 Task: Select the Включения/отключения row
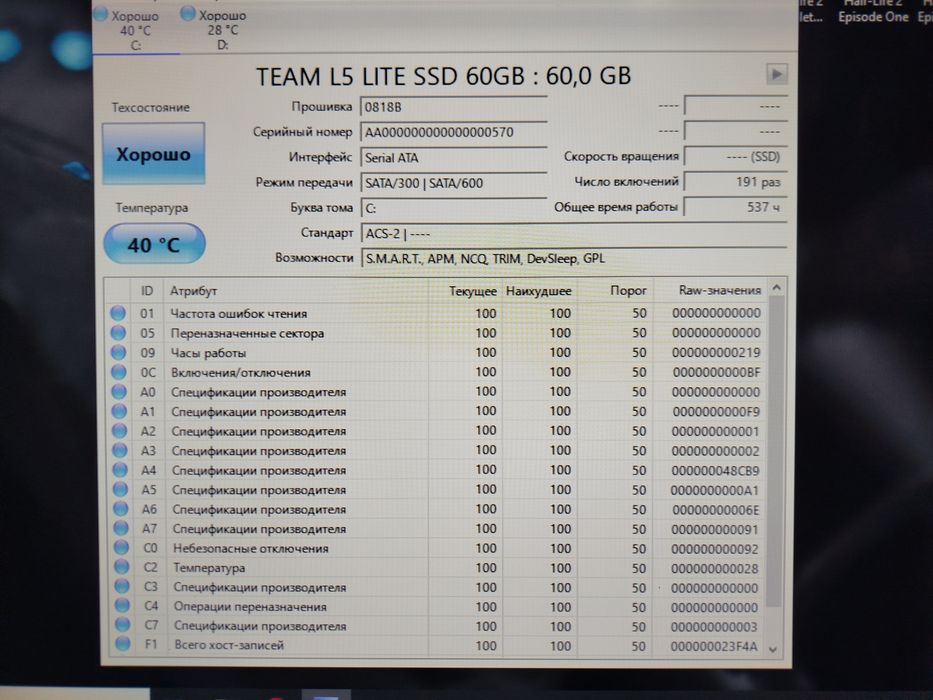pyautogui.click(x=436, y=372)
